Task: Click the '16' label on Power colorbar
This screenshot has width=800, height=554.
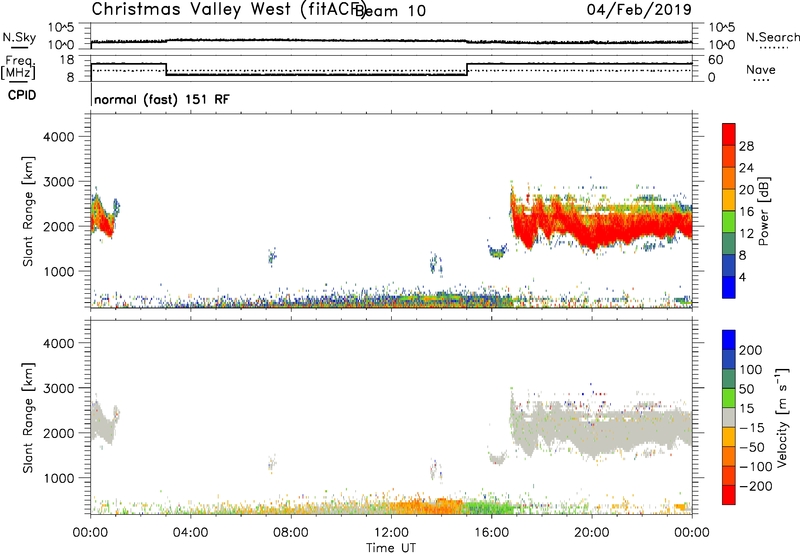Action: (746, 212)
